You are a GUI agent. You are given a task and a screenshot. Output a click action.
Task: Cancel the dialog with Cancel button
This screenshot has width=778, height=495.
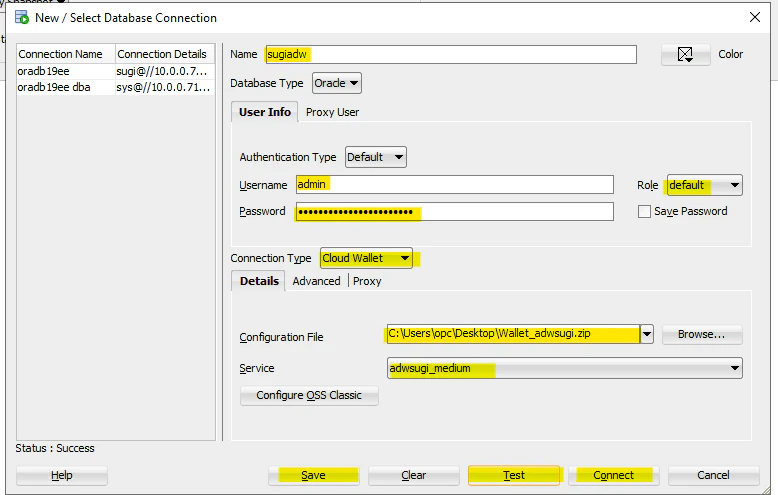click(713, 475)
